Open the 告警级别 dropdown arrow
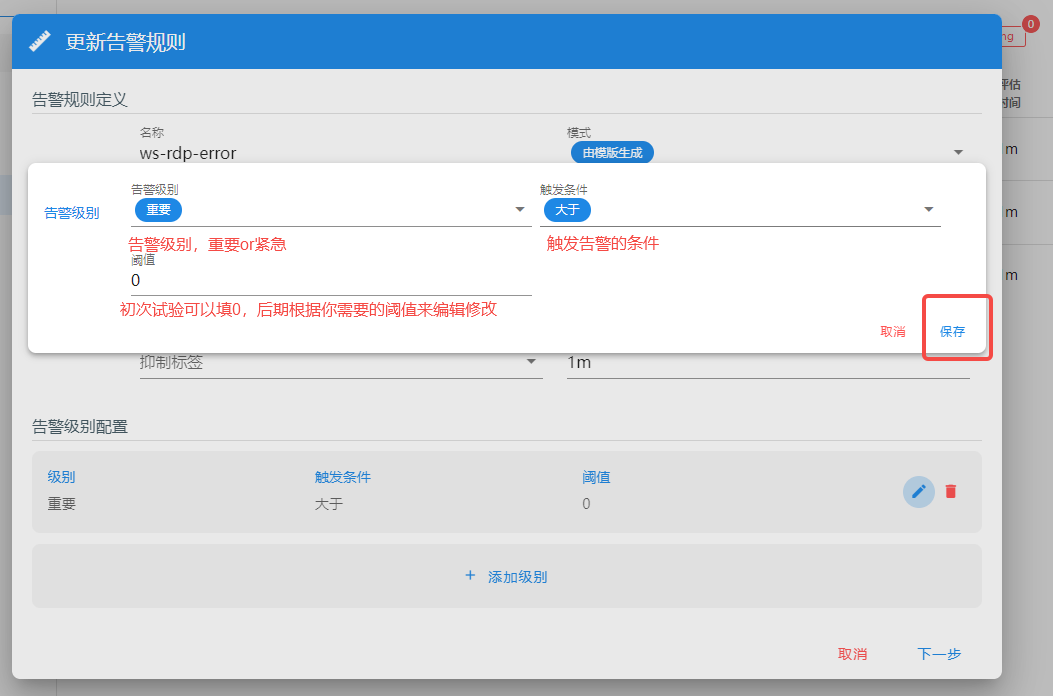Viewport: 1053px width, 696px height. (x=520, y=210)
